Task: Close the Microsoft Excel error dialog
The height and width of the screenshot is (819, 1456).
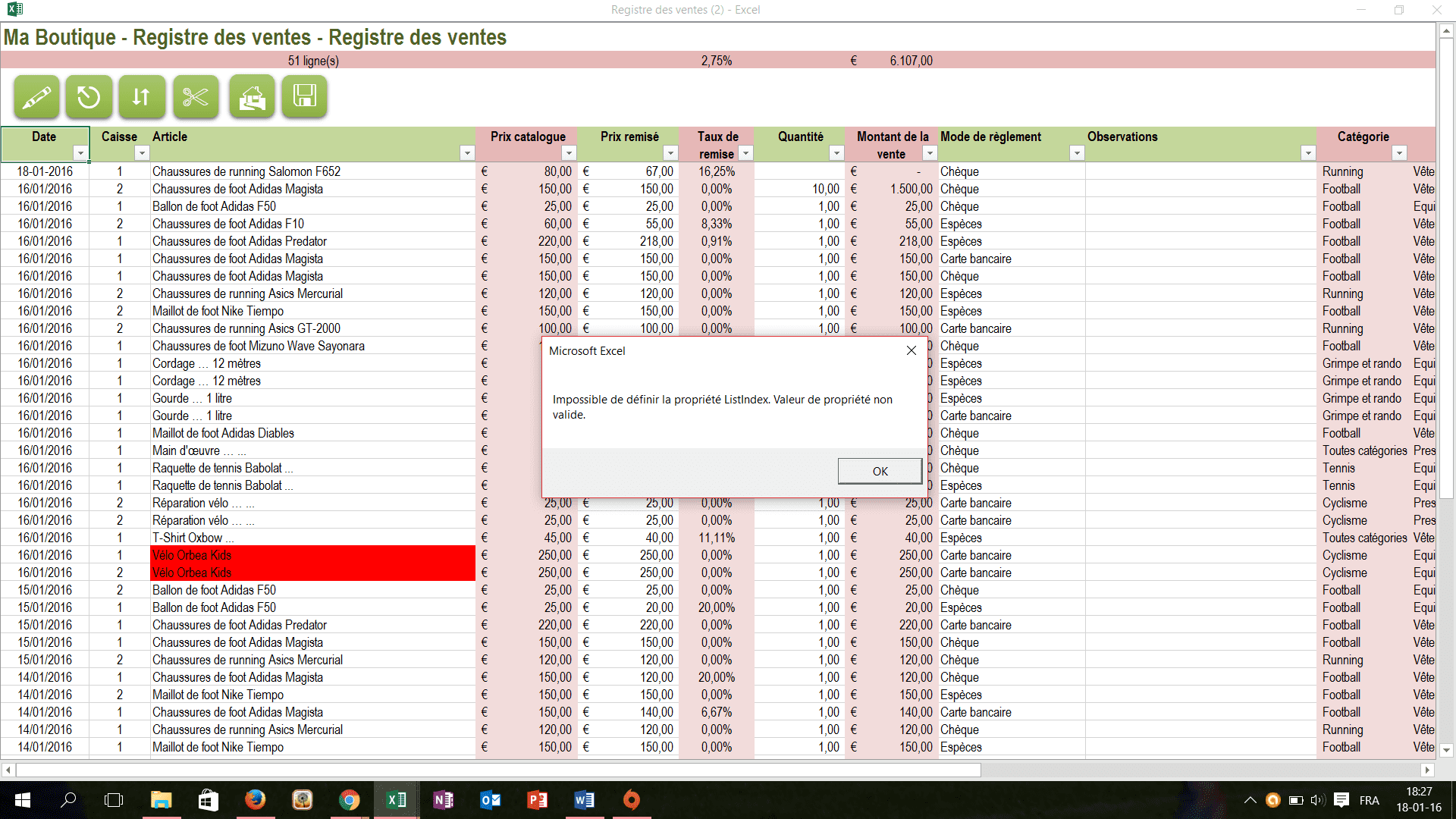Action: [912, 350]
